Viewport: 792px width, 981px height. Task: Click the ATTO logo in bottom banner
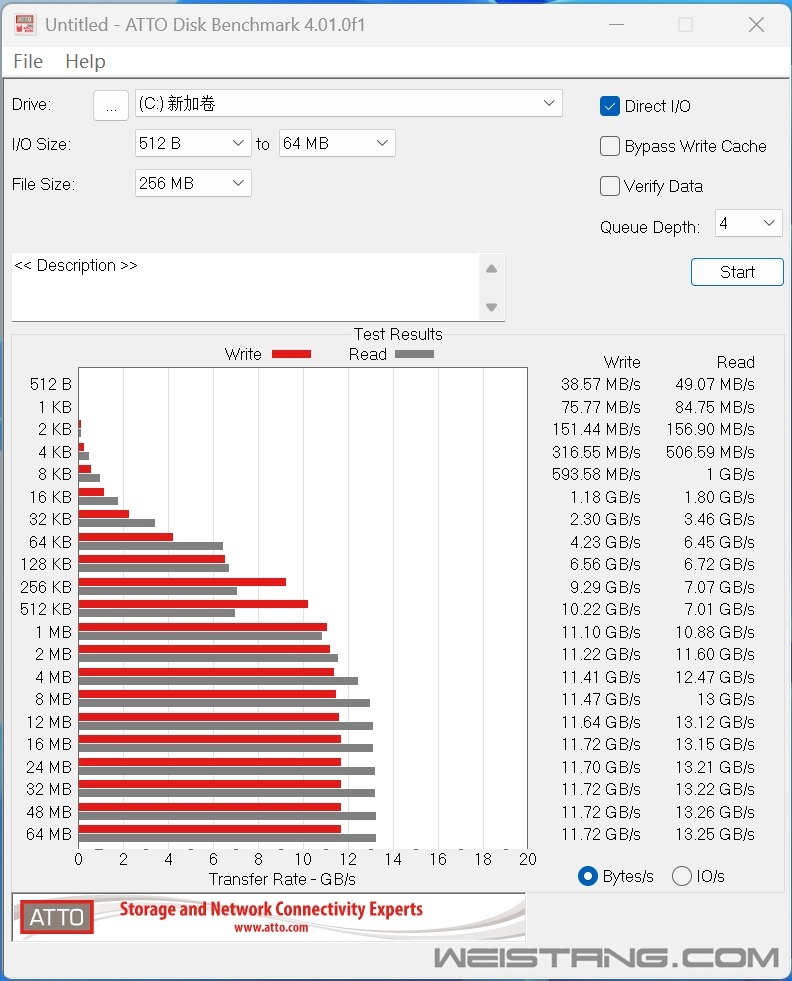(x=57, y=917)
